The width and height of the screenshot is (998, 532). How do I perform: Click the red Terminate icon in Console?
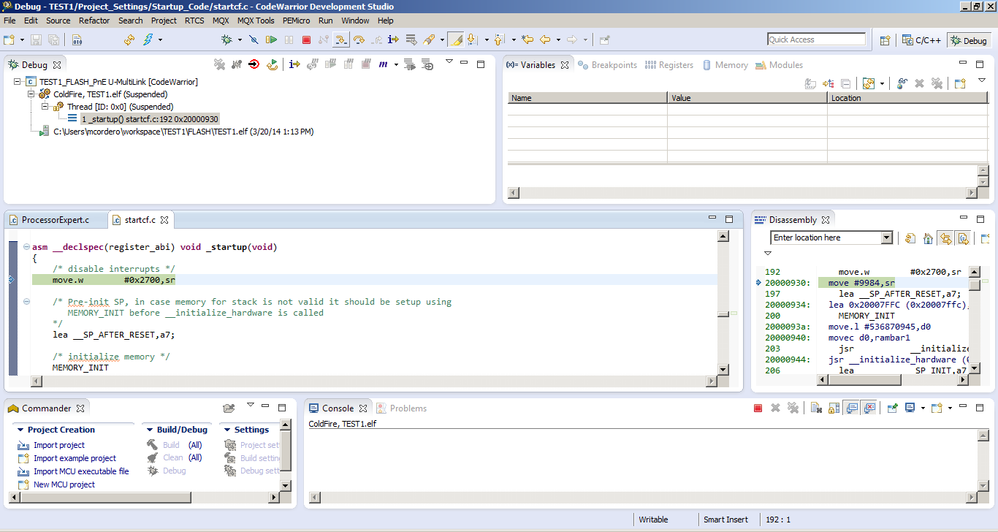point(758,408)
